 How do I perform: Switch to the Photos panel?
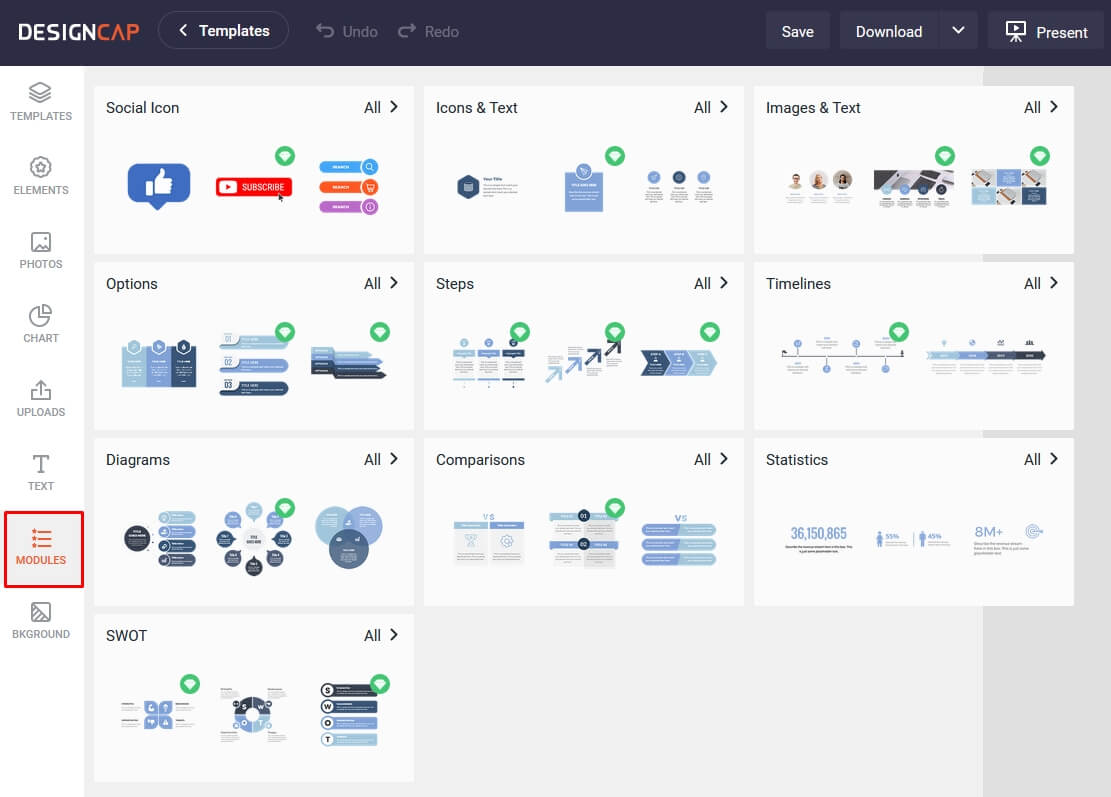point(40,251)
